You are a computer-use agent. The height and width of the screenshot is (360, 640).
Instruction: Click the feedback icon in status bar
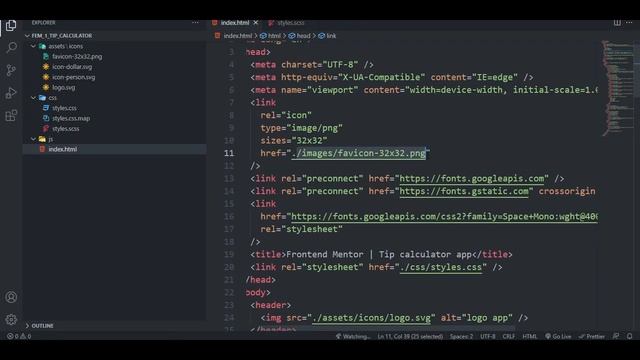(616, 336)
